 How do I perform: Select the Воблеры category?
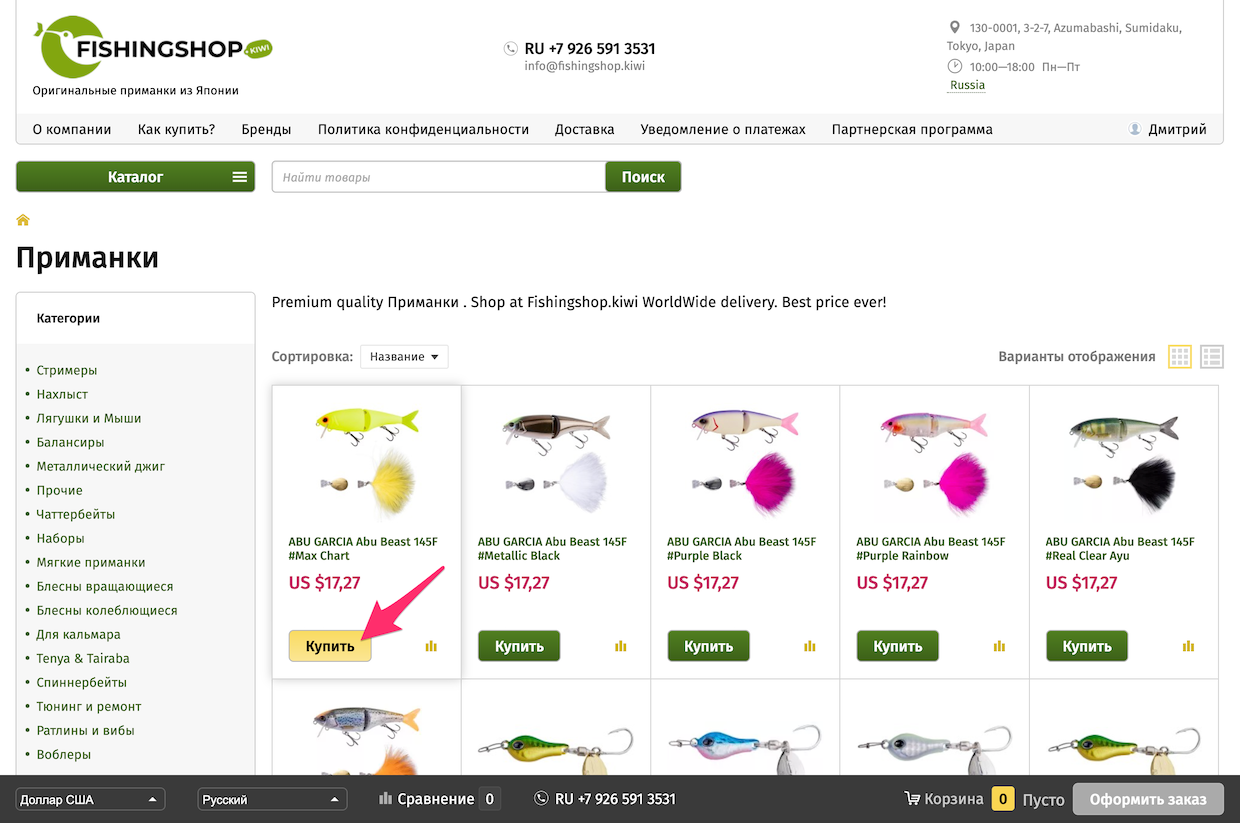(x=64, y=754)
